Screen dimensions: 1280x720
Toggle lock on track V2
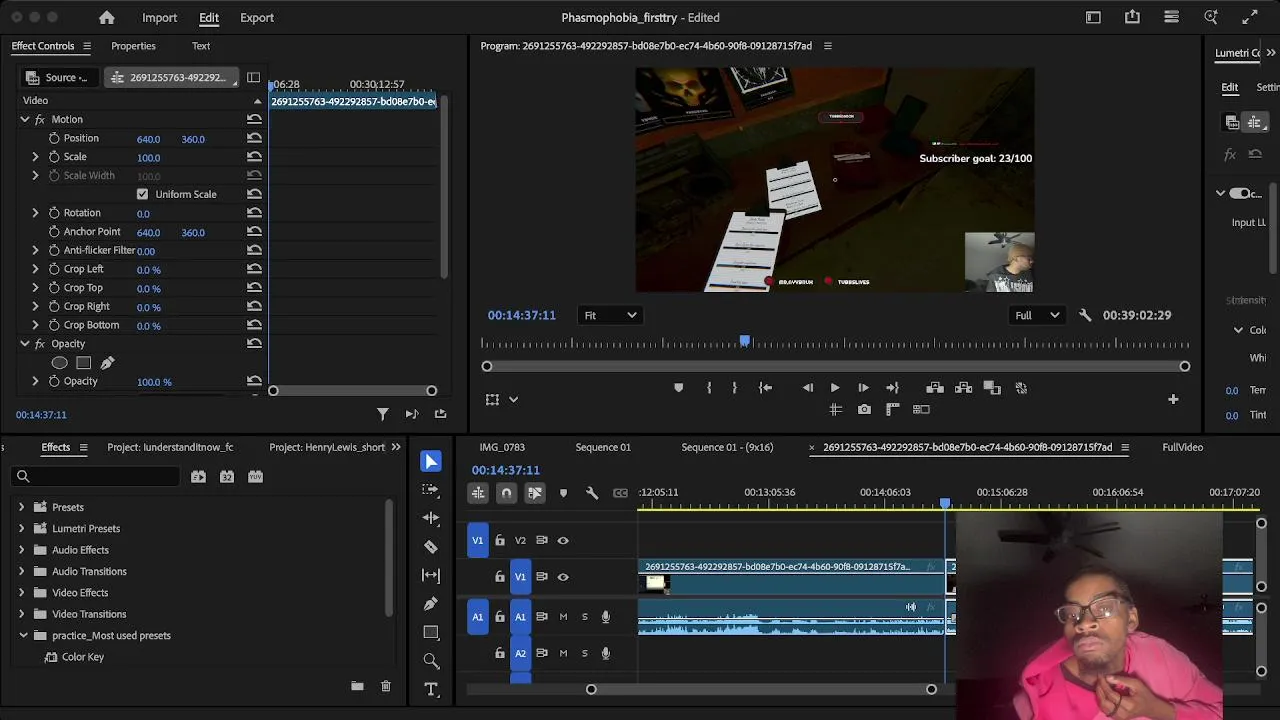tap(500, 540)
